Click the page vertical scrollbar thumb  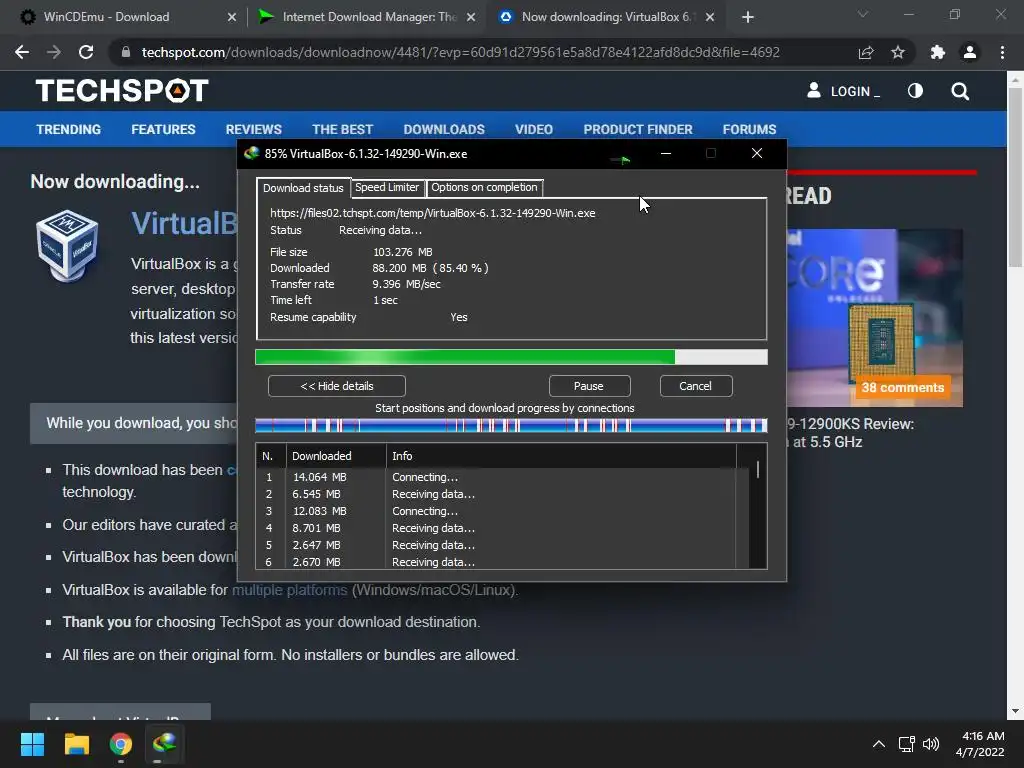(1015, 177)
